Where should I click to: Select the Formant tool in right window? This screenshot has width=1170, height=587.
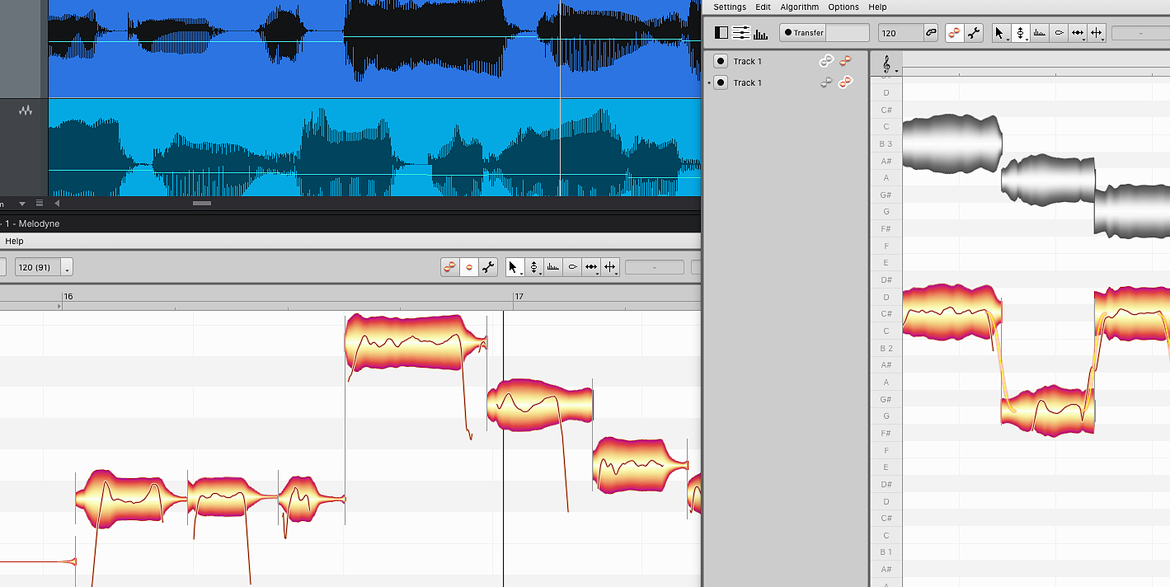click(x=1039, y=33)
